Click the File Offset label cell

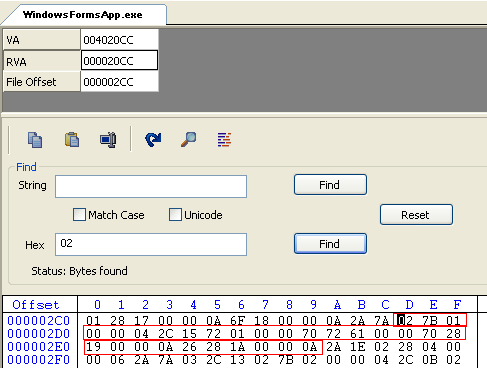coord(41,82)
